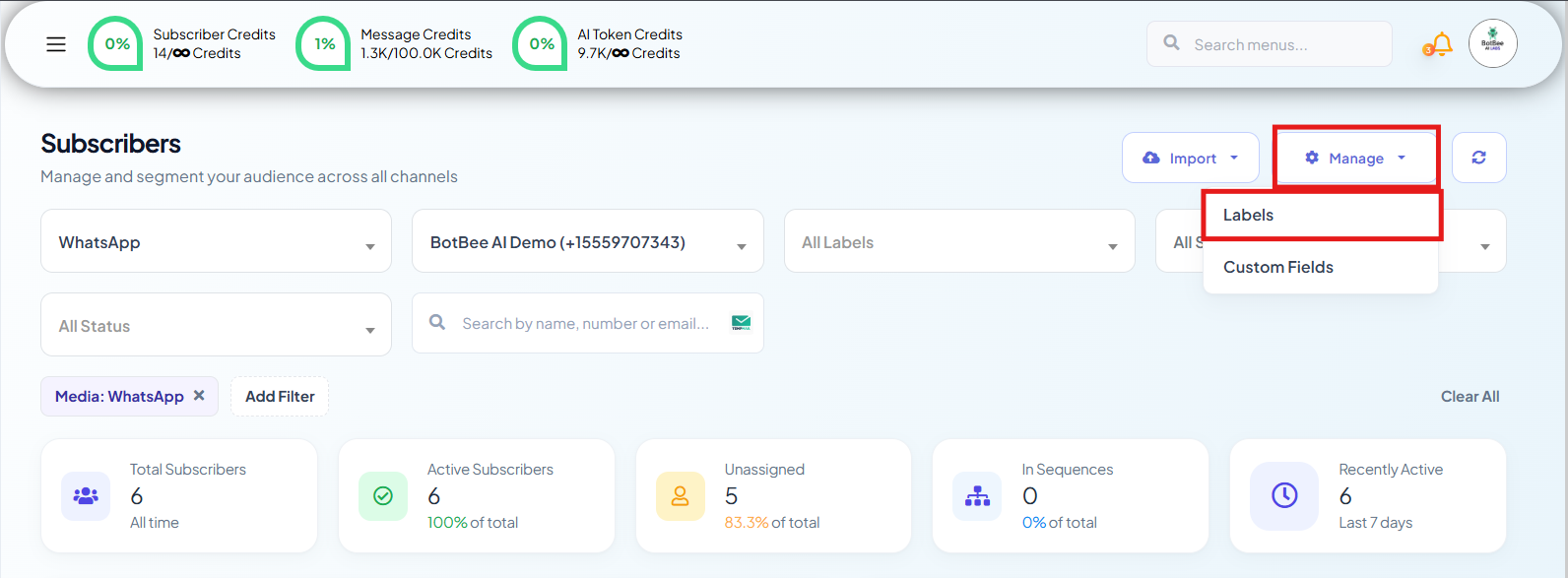
Task: Click the In Sequences hierarchy icon
Action: click(977, 496)
